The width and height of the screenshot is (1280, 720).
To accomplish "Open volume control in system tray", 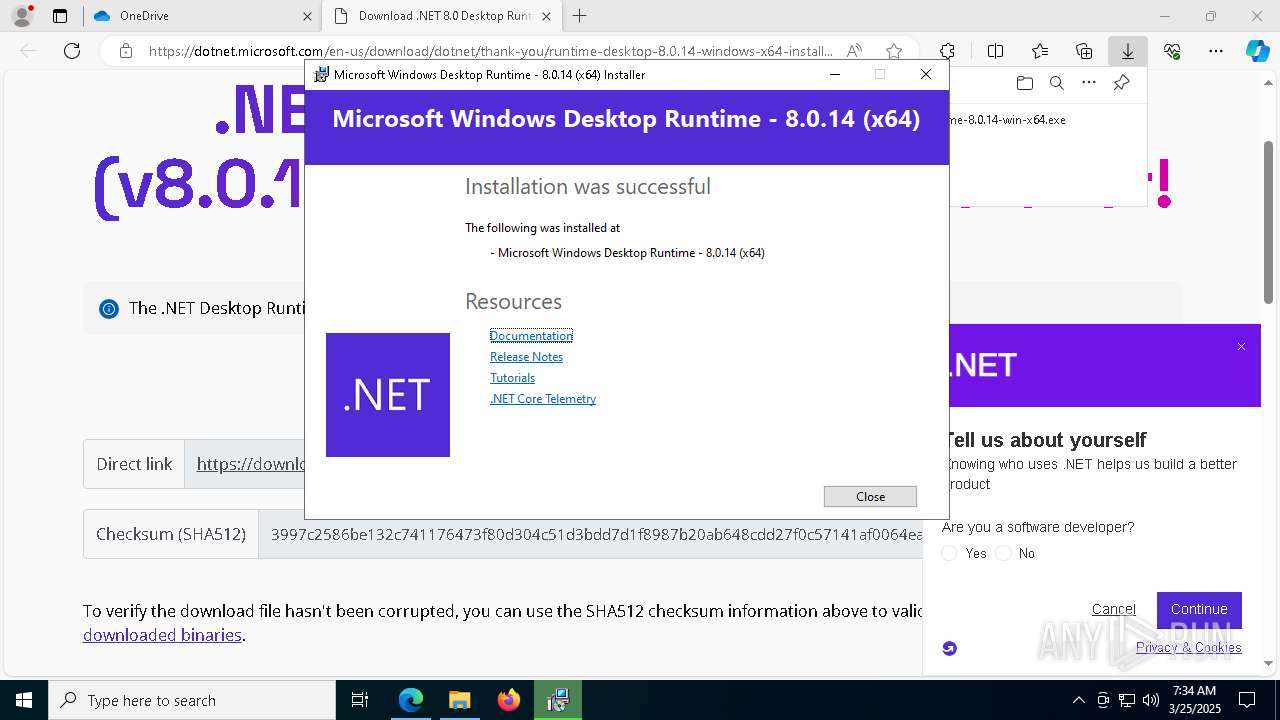I will 1151,700.
